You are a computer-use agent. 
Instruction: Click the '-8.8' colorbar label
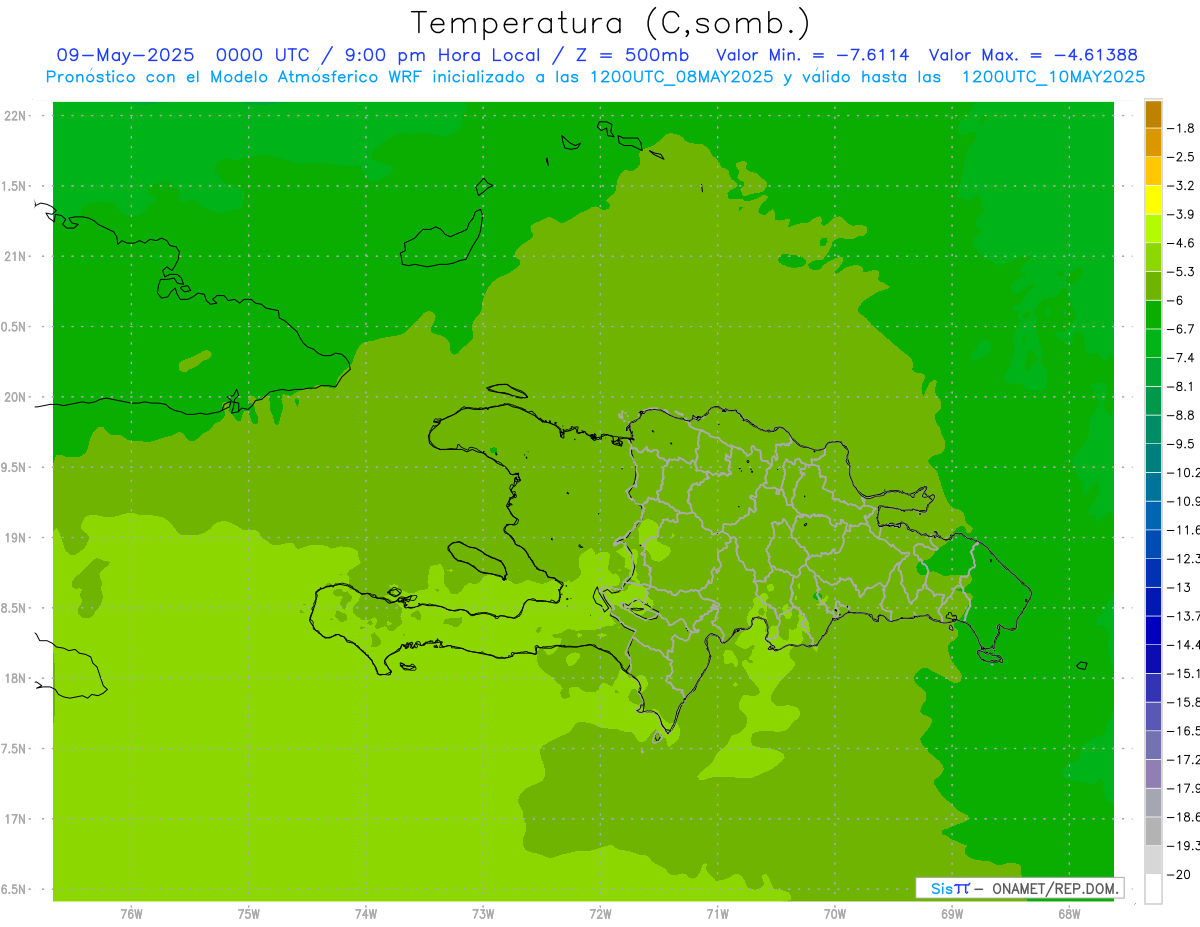click(x=1181, y=415)
